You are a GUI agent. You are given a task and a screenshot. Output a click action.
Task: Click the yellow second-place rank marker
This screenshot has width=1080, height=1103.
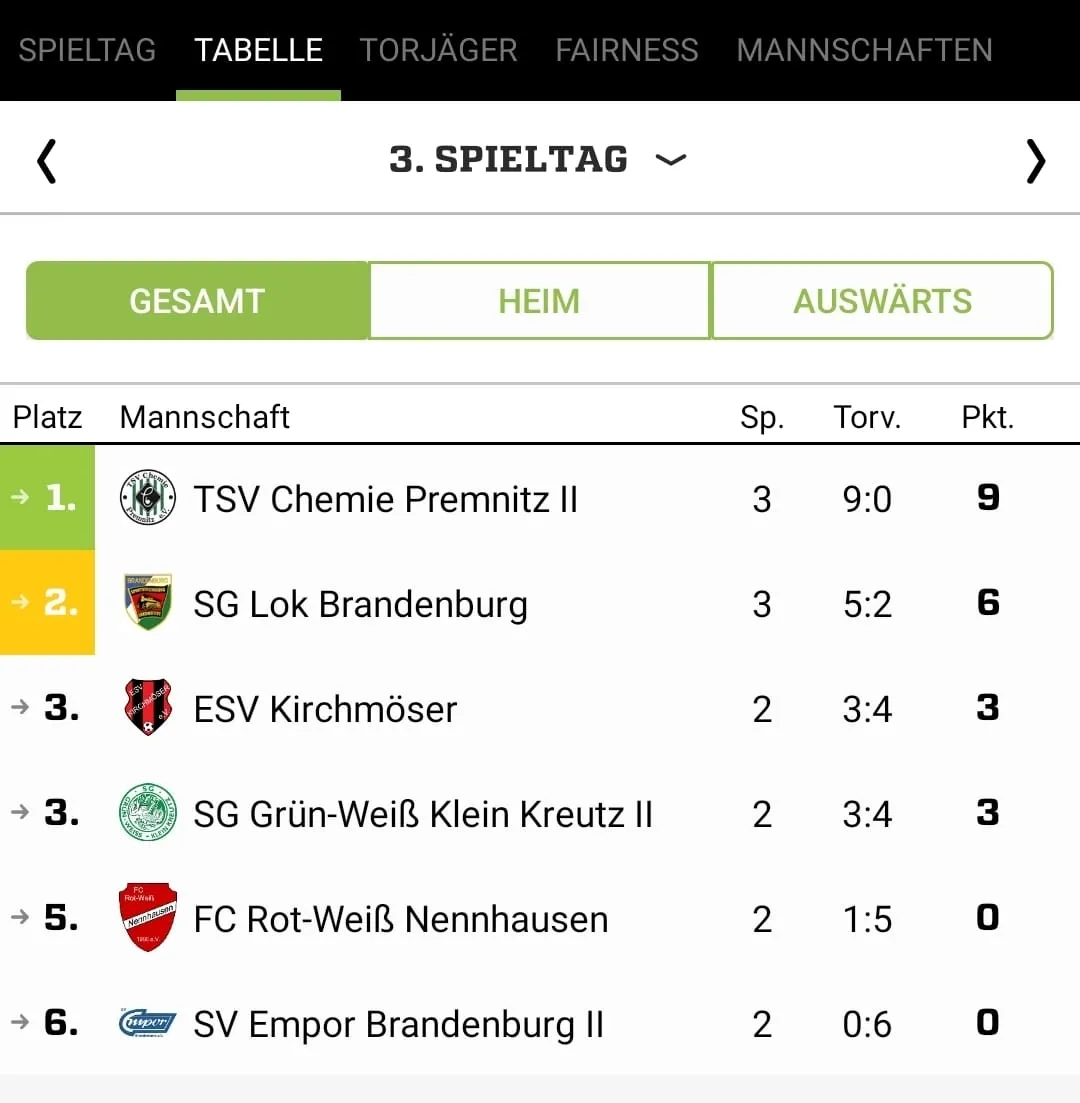(x=48, y=603)
